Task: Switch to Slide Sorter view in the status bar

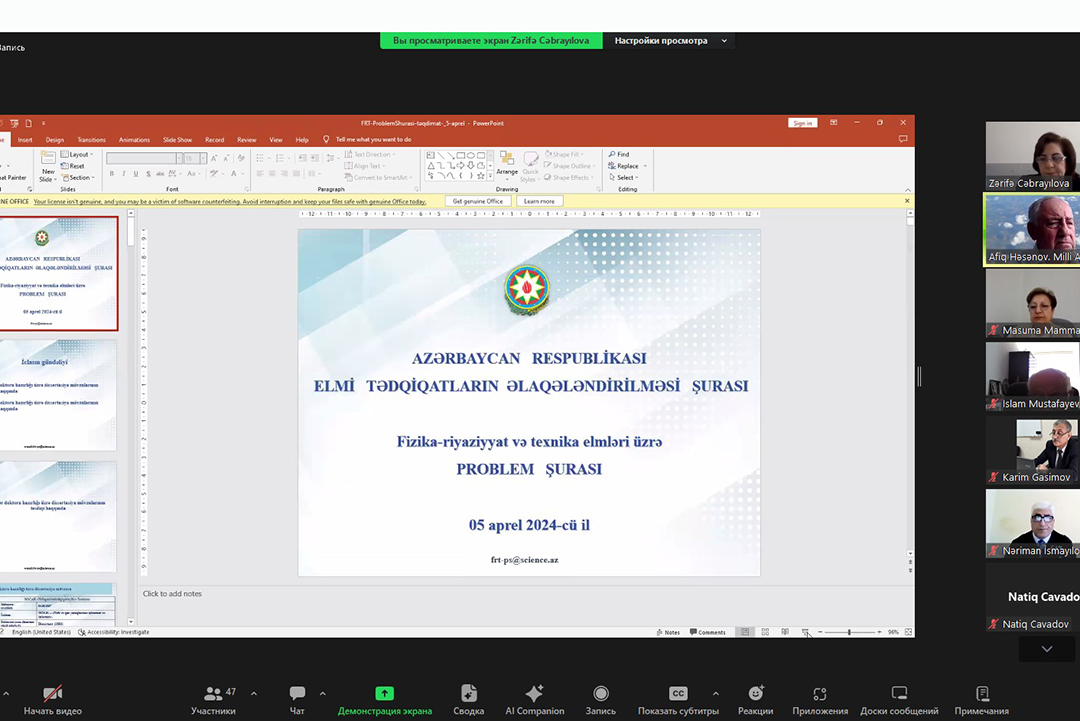Action: pyautogui.click(x=765, y=631)
